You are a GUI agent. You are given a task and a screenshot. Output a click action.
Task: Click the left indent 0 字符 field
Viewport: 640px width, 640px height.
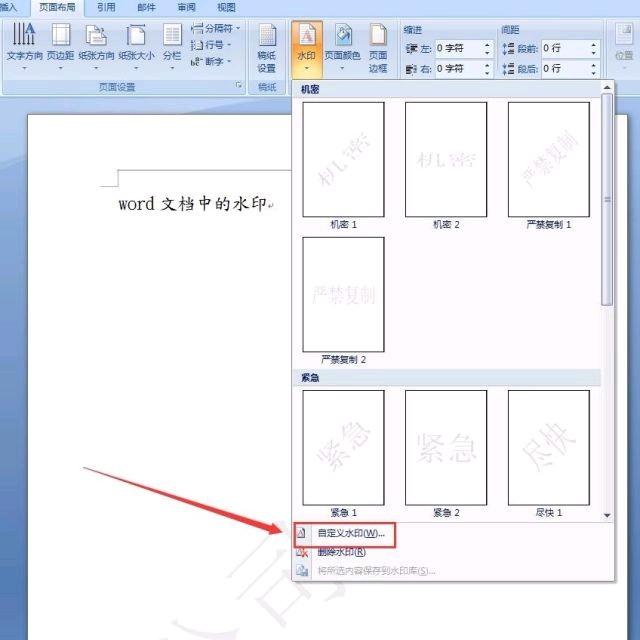point(459,49)
